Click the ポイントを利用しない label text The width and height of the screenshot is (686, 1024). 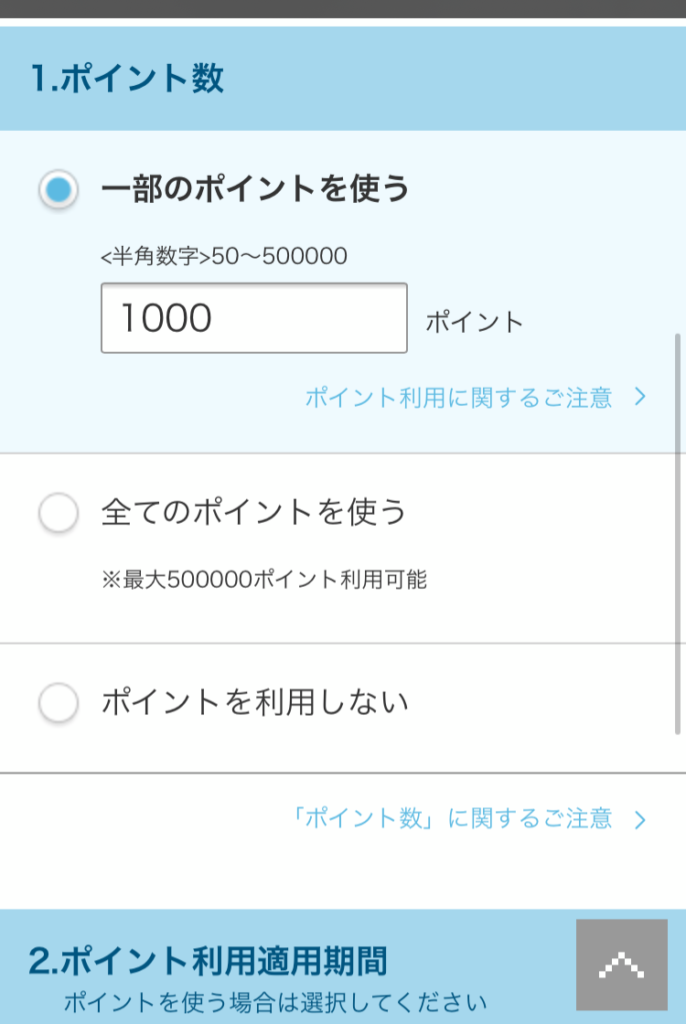pyautogui.click(x=255, y=702)
